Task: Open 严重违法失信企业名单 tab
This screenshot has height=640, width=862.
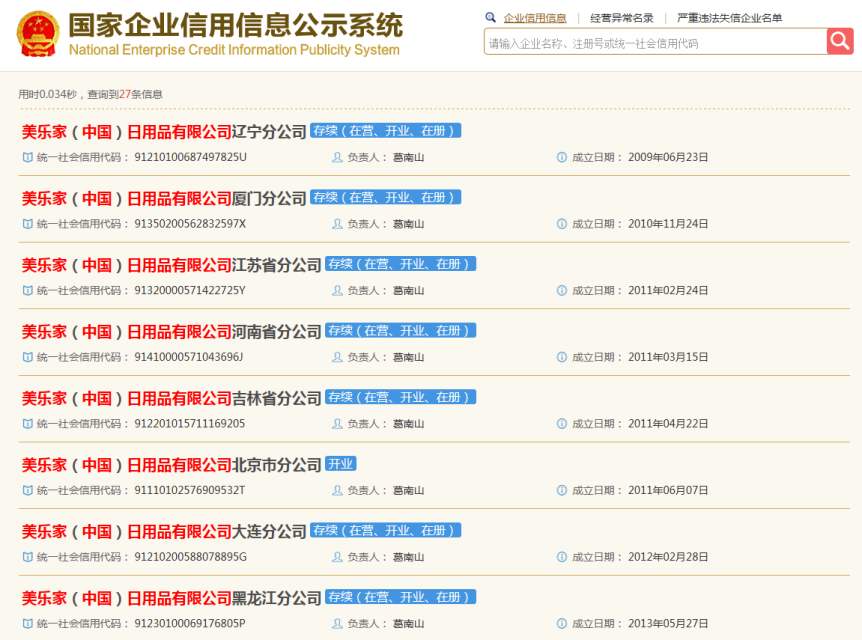Action: click(729, 18)
